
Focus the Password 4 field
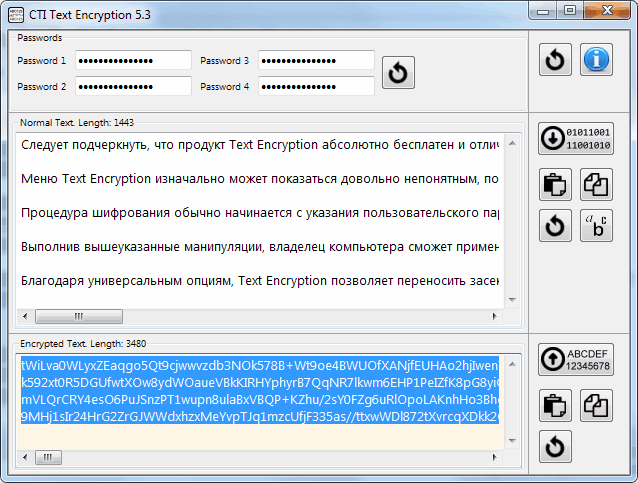[316, 86]
